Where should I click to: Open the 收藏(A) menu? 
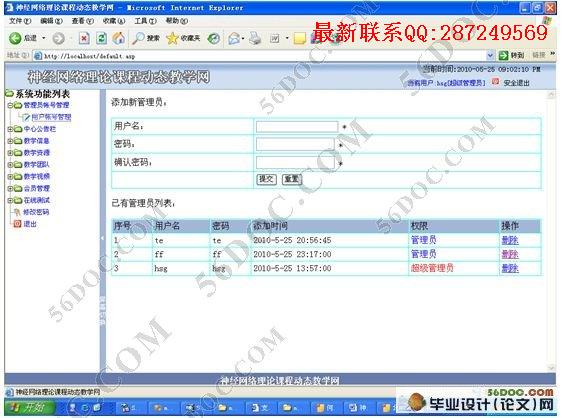[114, 21]
